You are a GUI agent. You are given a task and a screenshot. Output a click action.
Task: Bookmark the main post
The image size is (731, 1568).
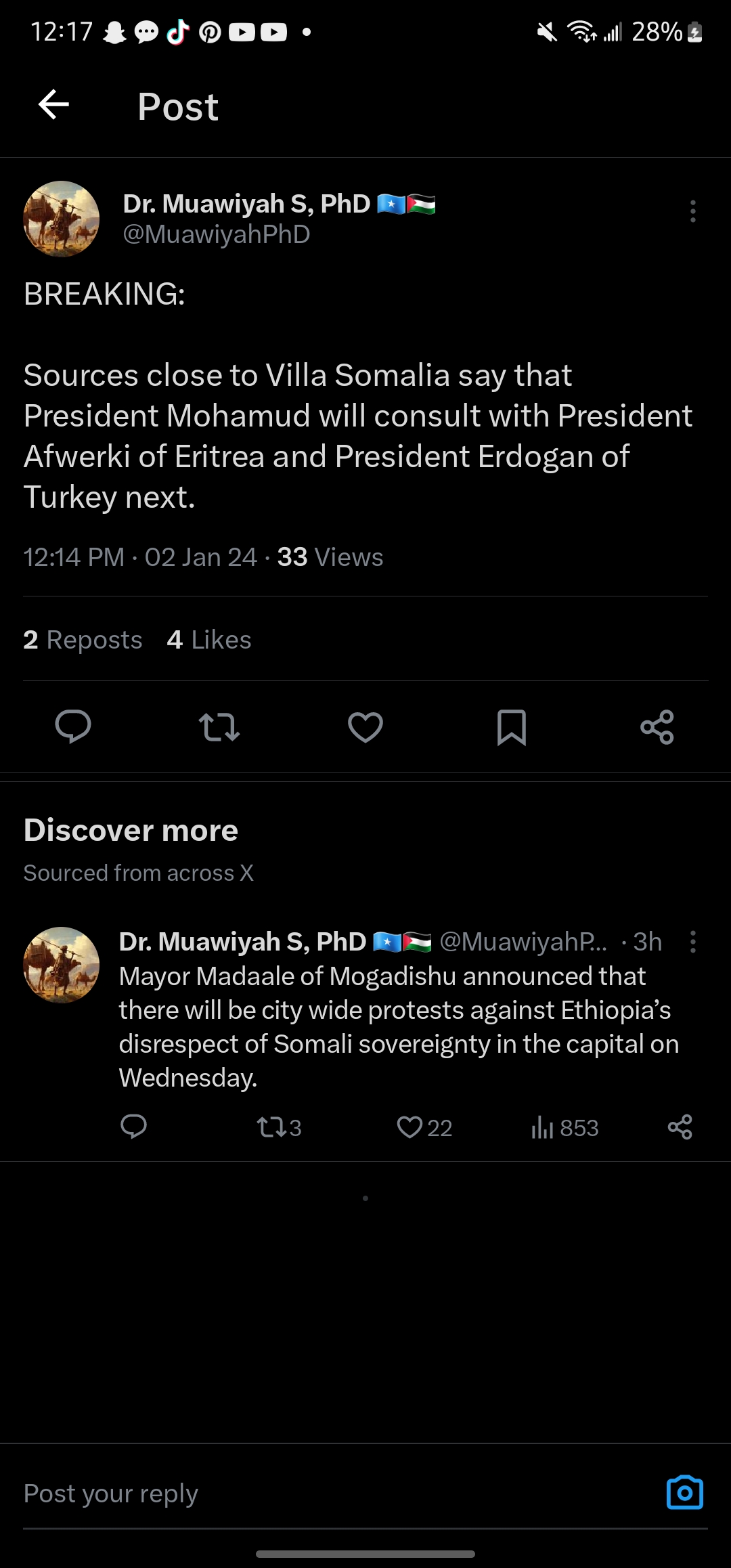click(512, 727)
